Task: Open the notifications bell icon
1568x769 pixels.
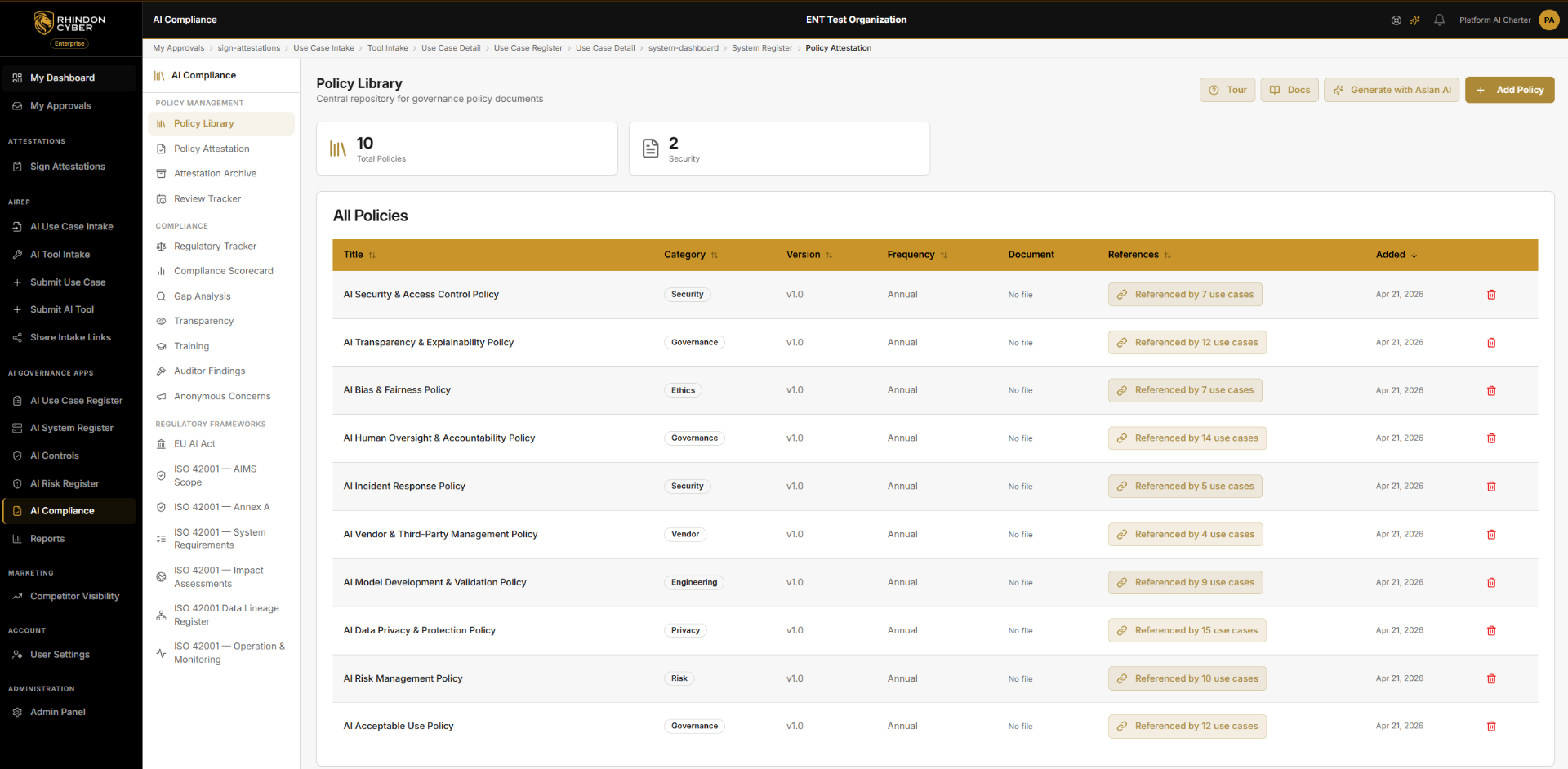Action: pos(1440,20)
